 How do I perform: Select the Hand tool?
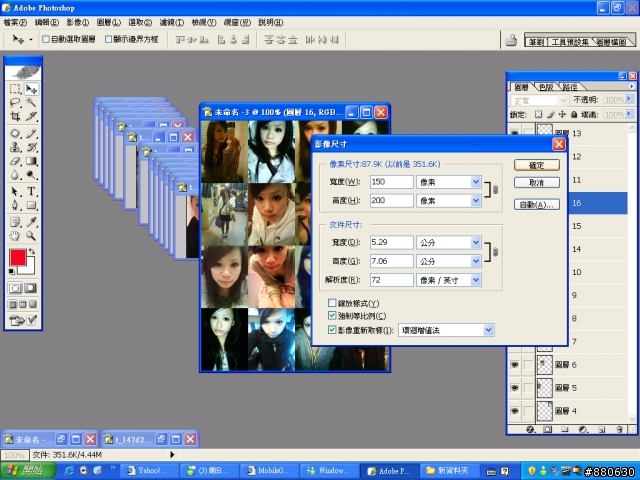15,236
